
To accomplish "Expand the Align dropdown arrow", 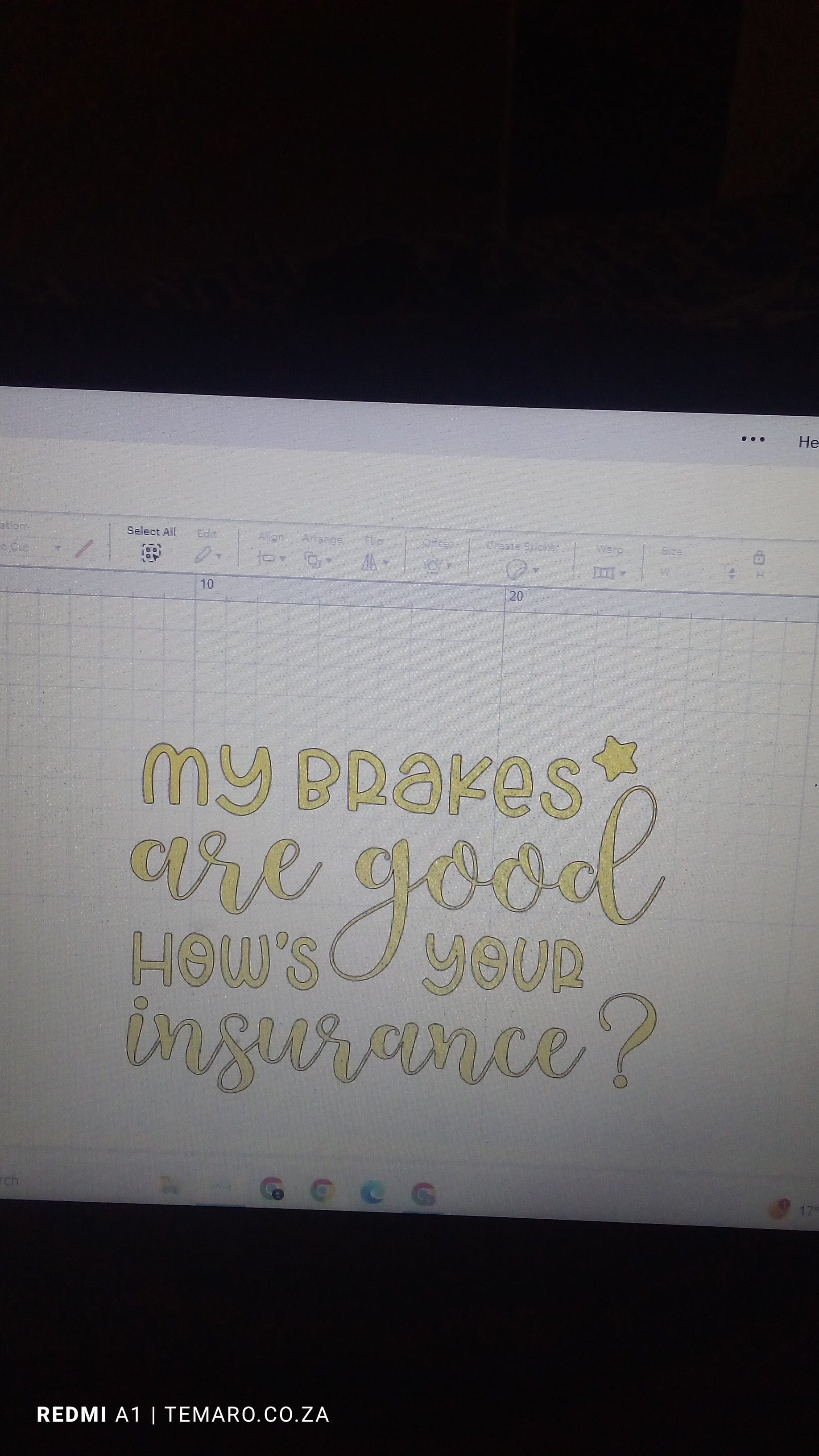I will pyautogui.click(x=283, y=558).
